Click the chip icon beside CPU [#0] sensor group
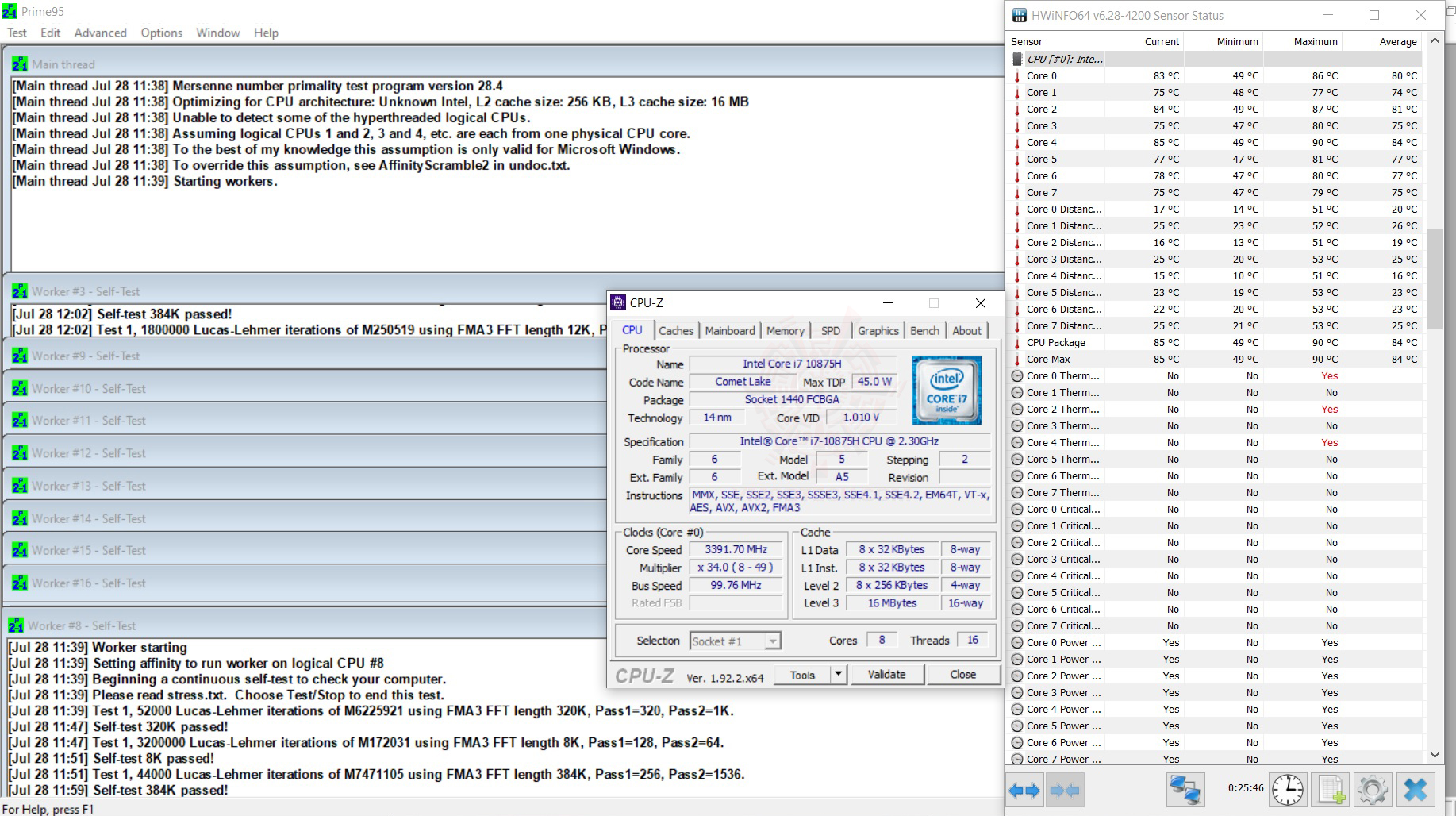The height and width of the screenshot is (816, 1456). click(x=1017, y=59)
